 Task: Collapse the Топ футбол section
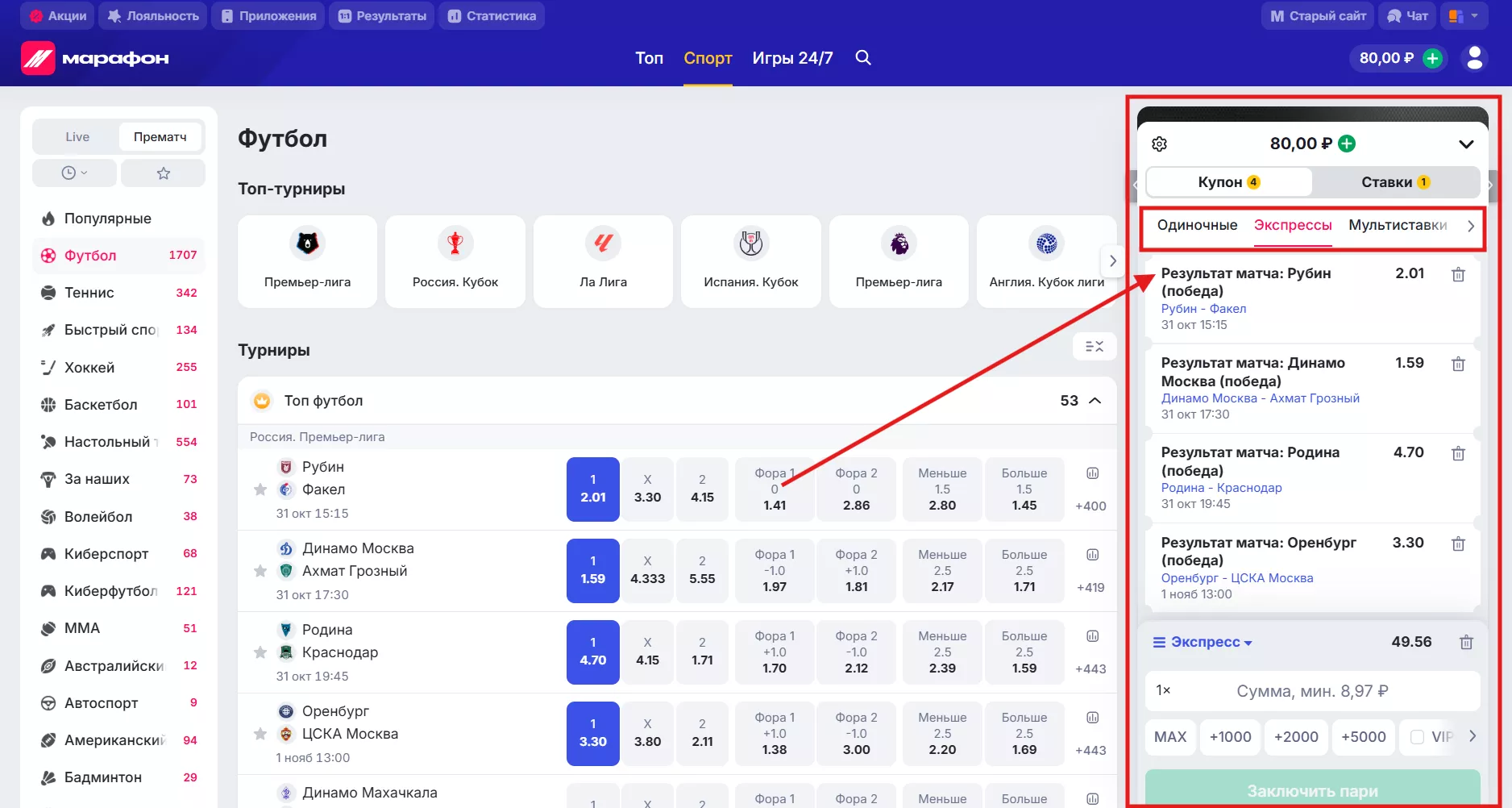(x=1095, y=401)
